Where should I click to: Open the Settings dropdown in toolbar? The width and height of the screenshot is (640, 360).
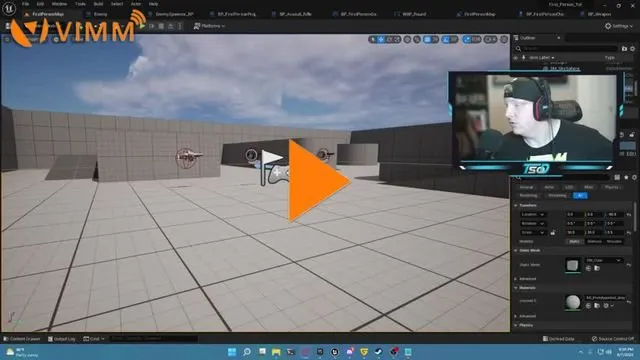[619, 26]
